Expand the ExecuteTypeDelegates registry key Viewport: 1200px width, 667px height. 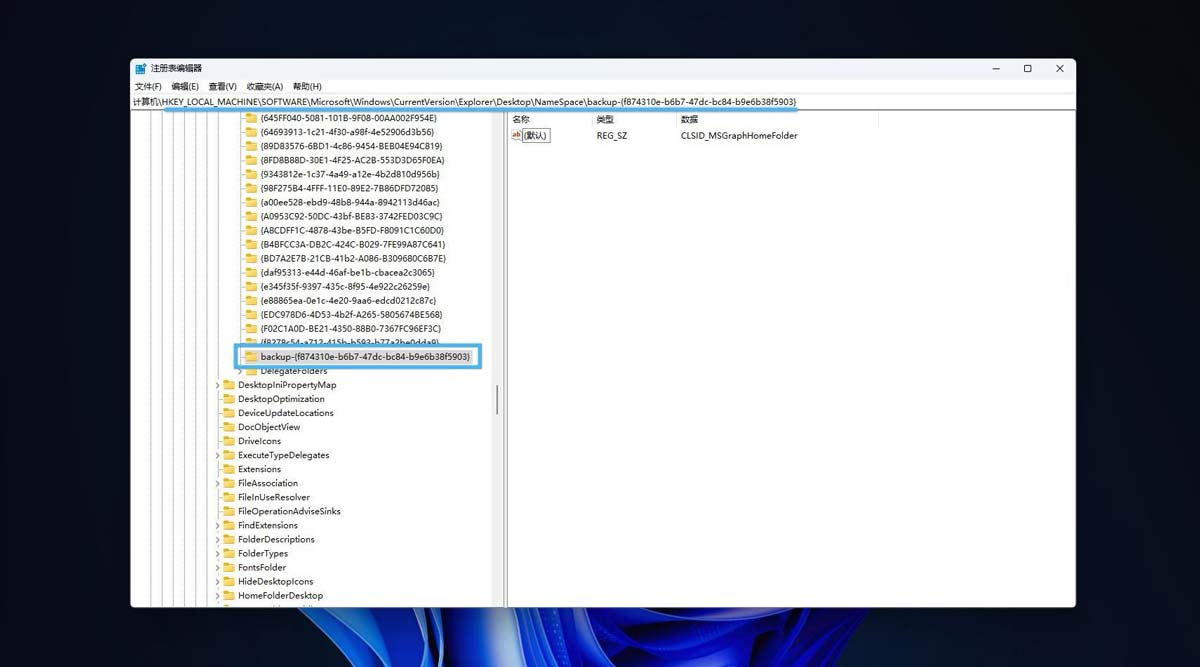[x=216, y=455]
